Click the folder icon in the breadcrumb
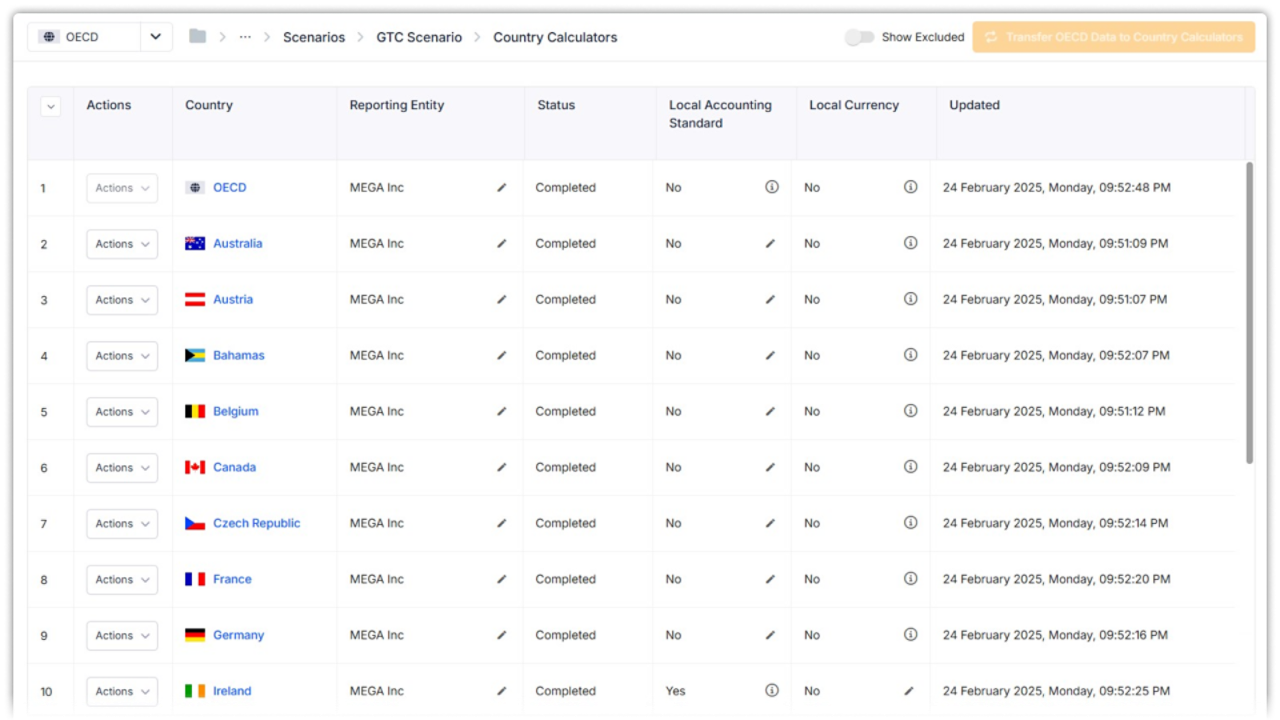Image resolution: width=1280 pixels, height=720 pixels. tap(198, 37)
